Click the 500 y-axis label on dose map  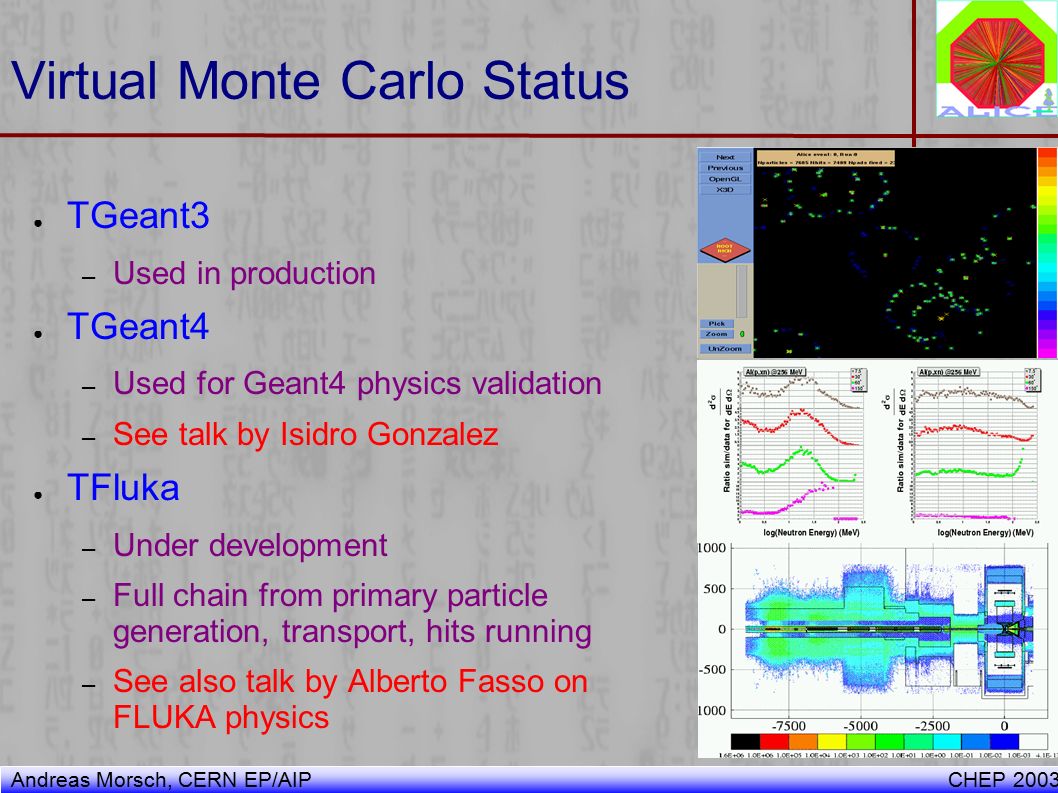point(715,589)
